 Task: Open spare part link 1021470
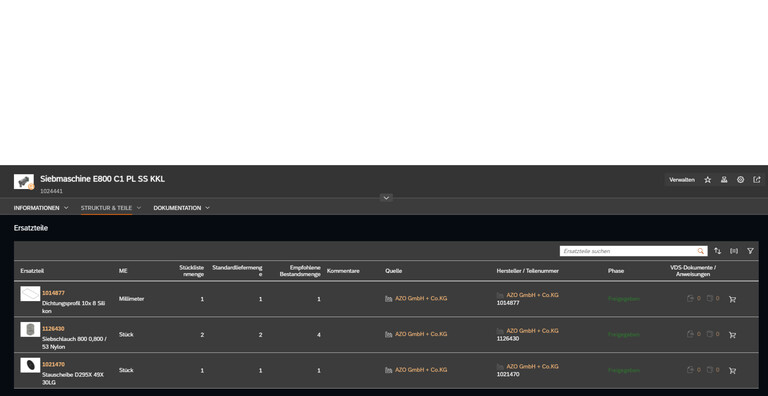[x=53, y=365]
